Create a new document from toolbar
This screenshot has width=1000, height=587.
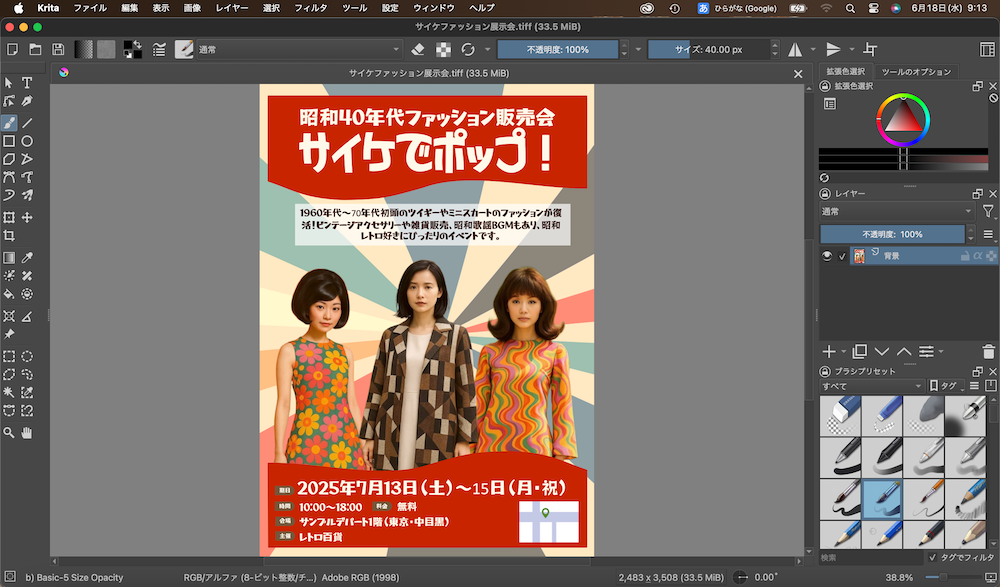[12, 49]
